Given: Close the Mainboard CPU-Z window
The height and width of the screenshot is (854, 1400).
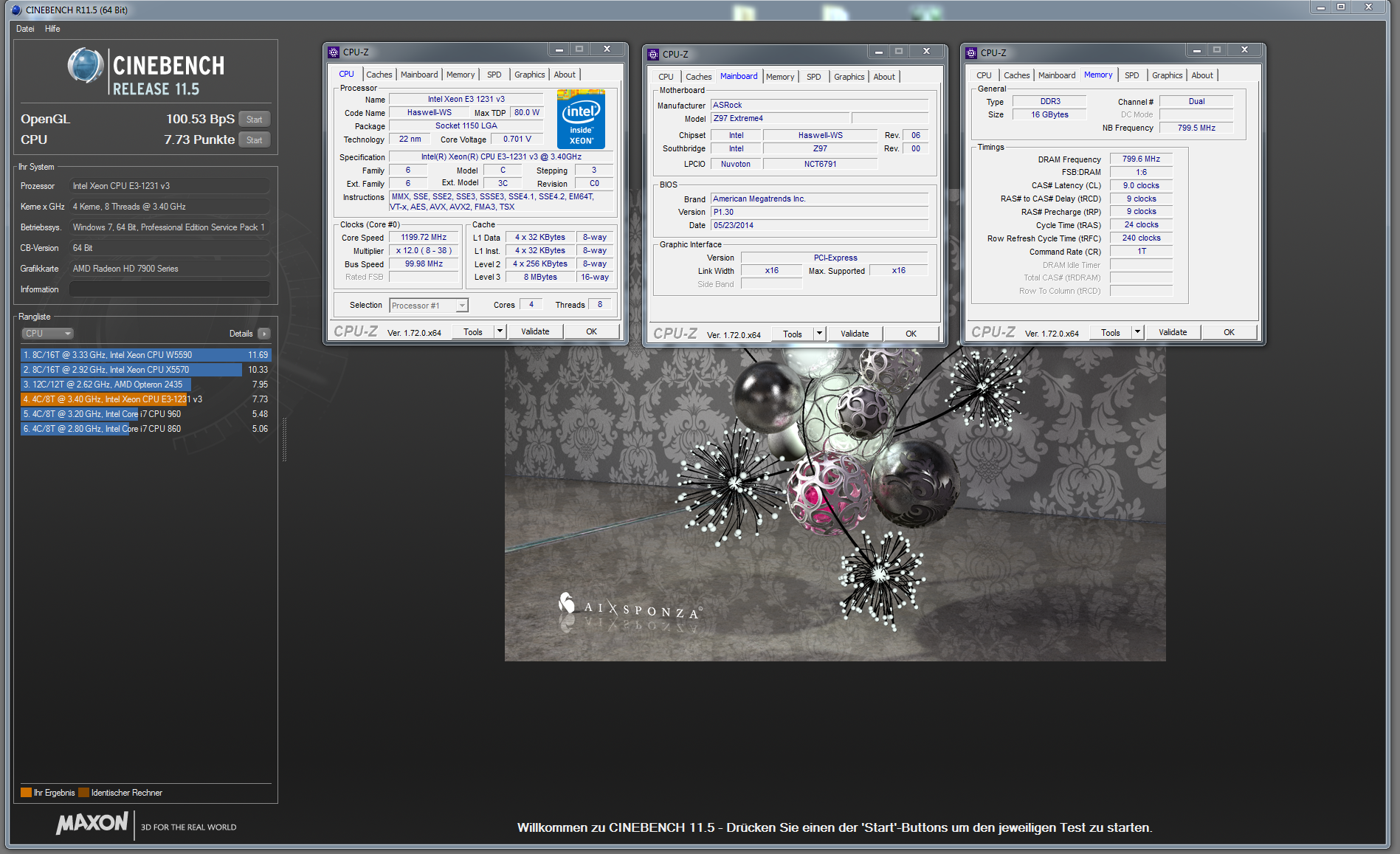Looking at the screenshot, I should click(x=926, y=51).
